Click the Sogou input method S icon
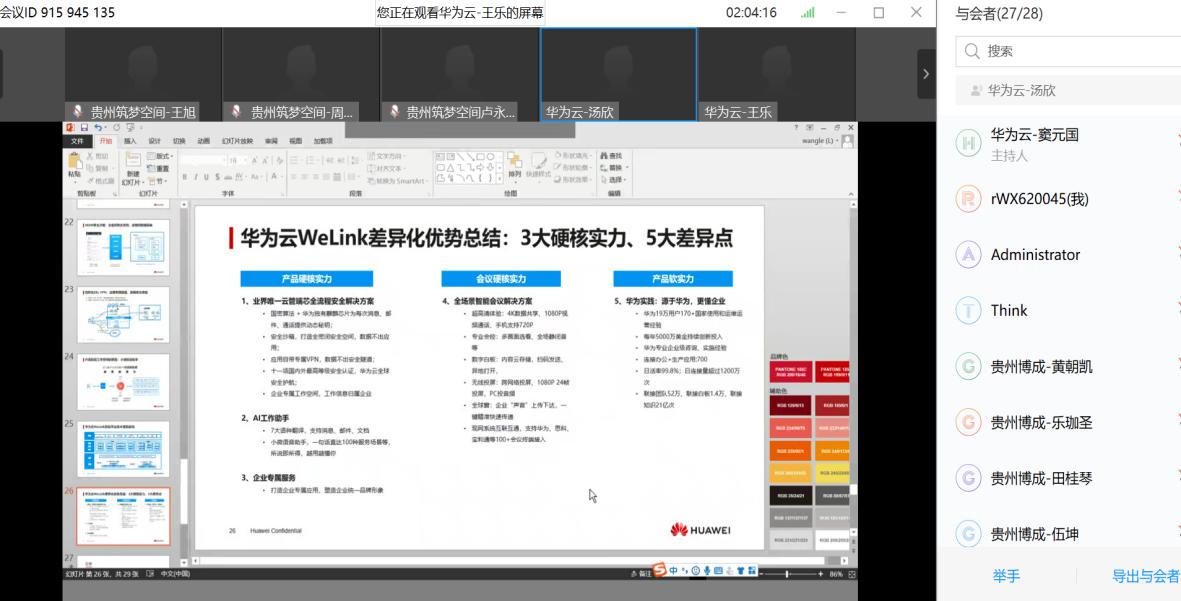This screenshot has height=601, width=1181. pos(660,571)
